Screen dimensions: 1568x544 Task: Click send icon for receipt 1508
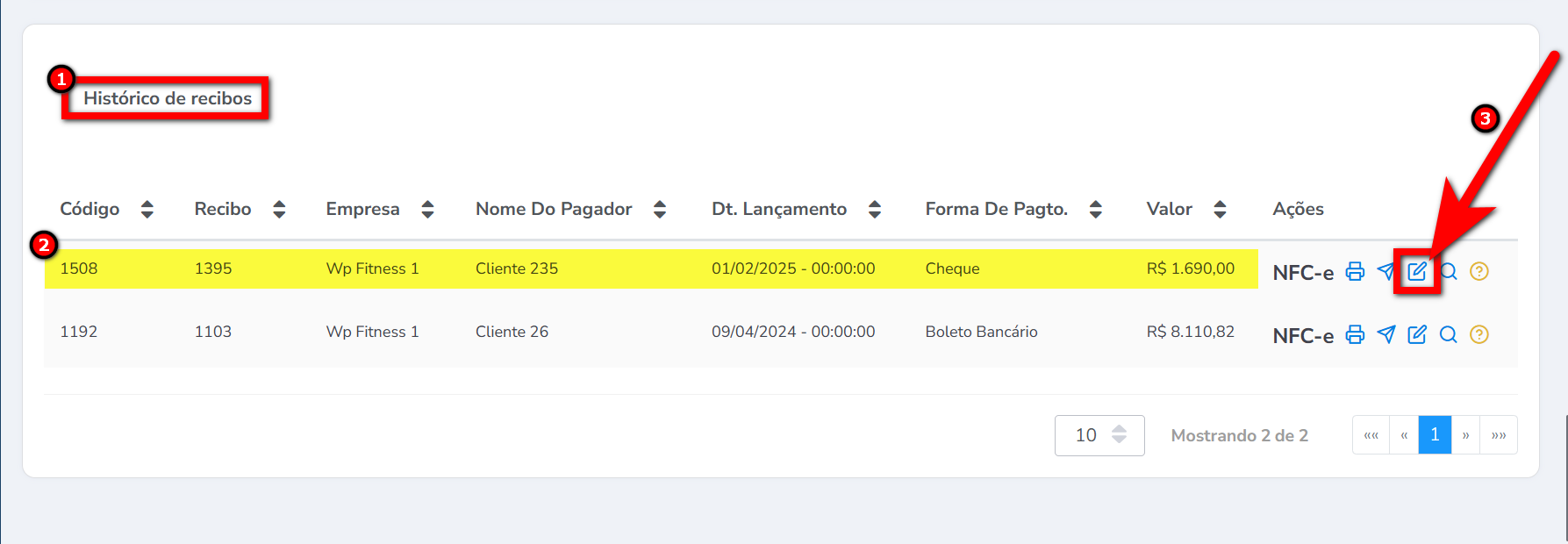pos(1385,271)
